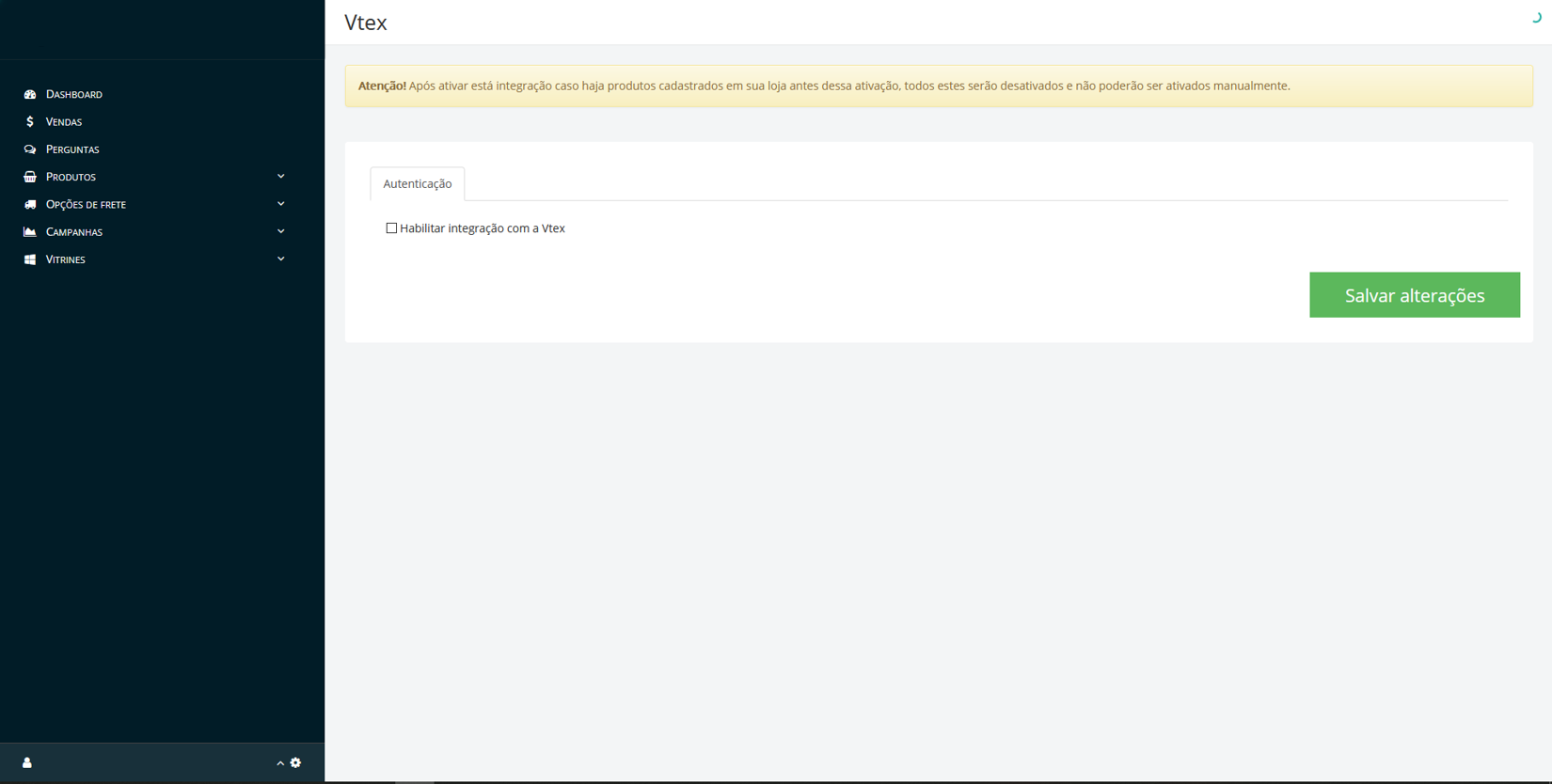Image resolution: width=1552 pixels, height=784 pixels.
Task: Click the Atenção! warning banner text
Action: coord(824,86)
